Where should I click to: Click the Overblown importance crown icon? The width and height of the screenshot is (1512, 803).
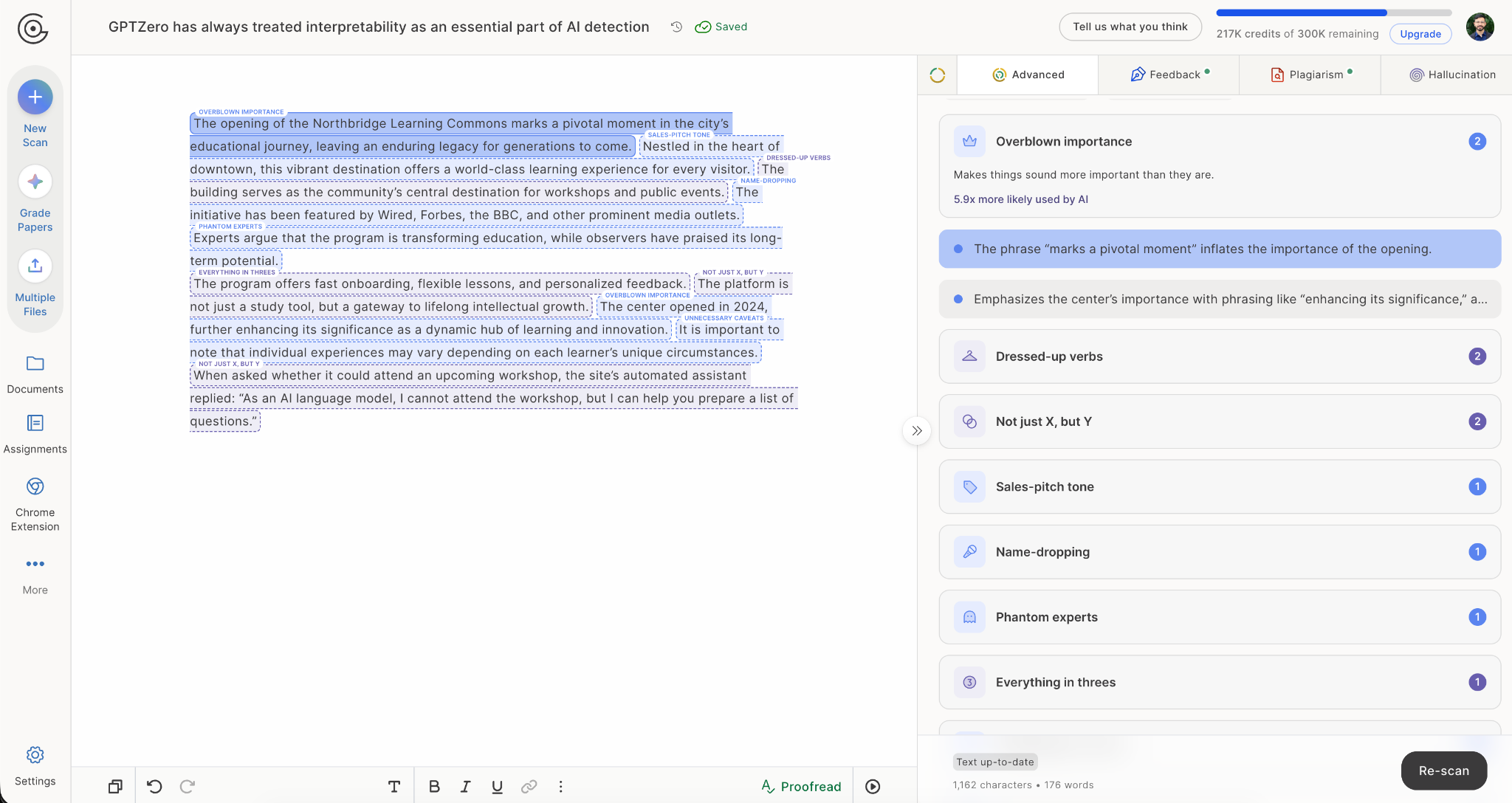coord(969,141)
